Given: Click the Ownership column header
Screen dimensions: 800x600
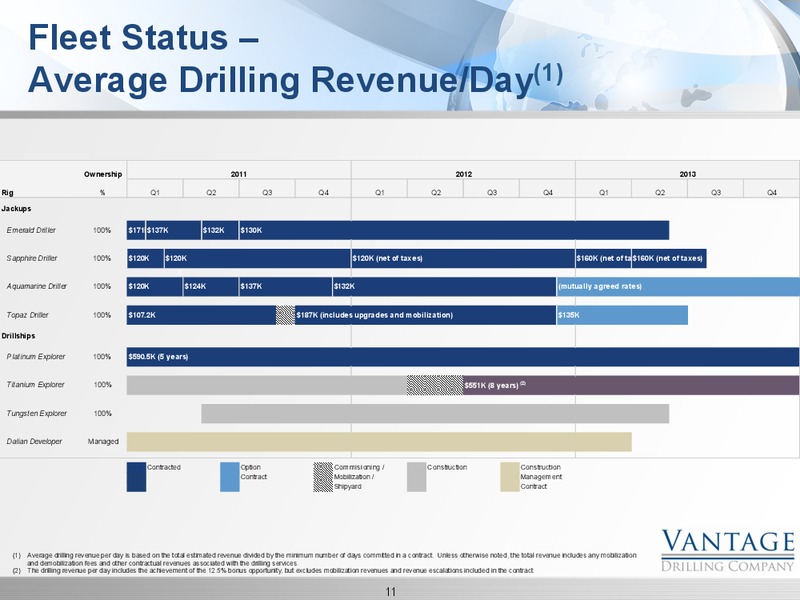Looking at the screenshot, I should click(103, 174).
